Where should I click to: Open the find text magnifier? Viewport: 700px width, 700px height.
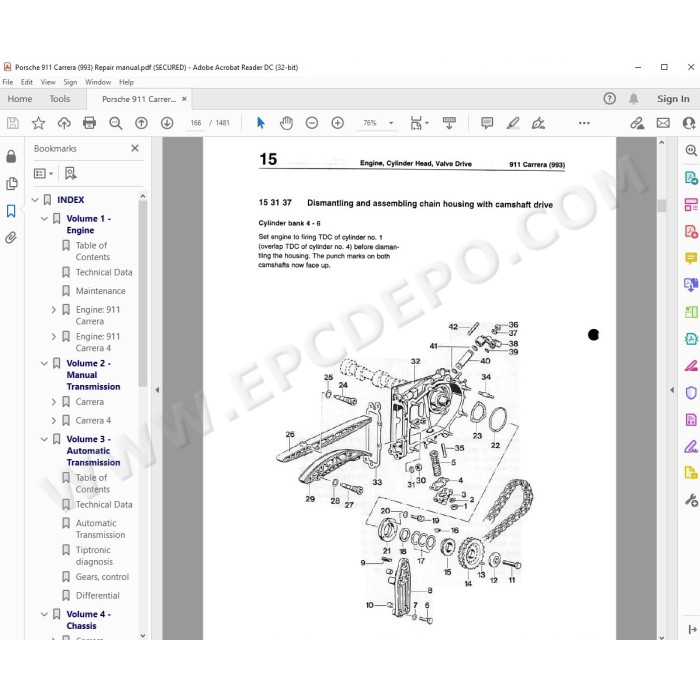tap(116, 123)
